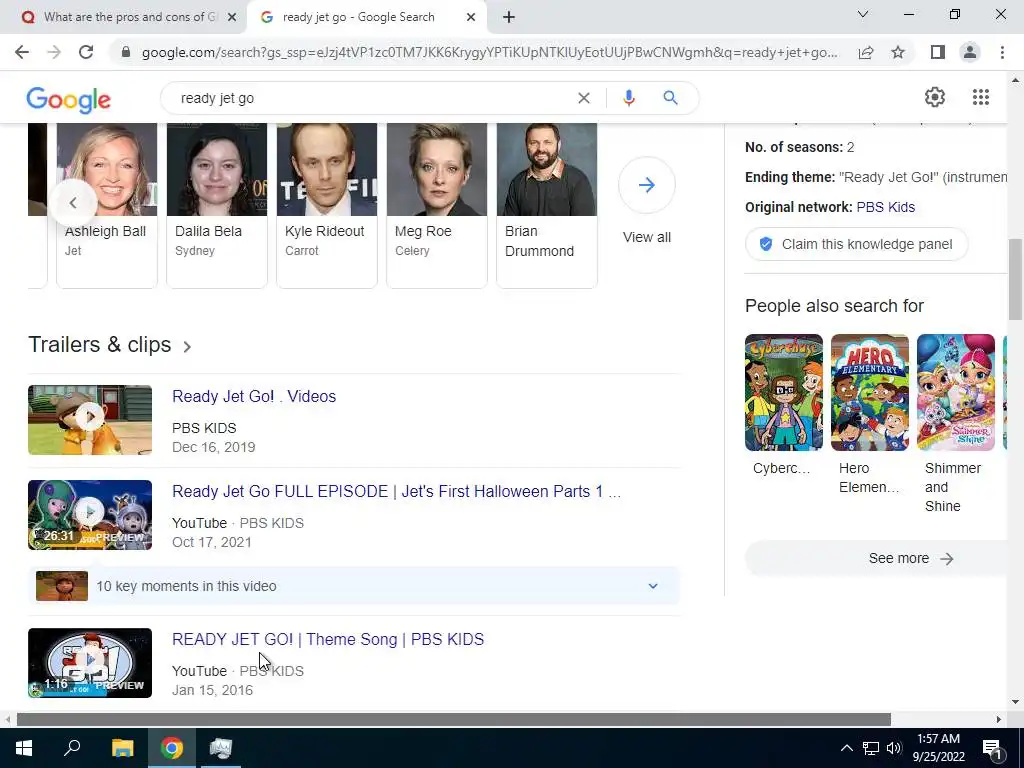Expand the Trailers & clips heading chevron
The image size is (1024, 768).
coord(187,347)
